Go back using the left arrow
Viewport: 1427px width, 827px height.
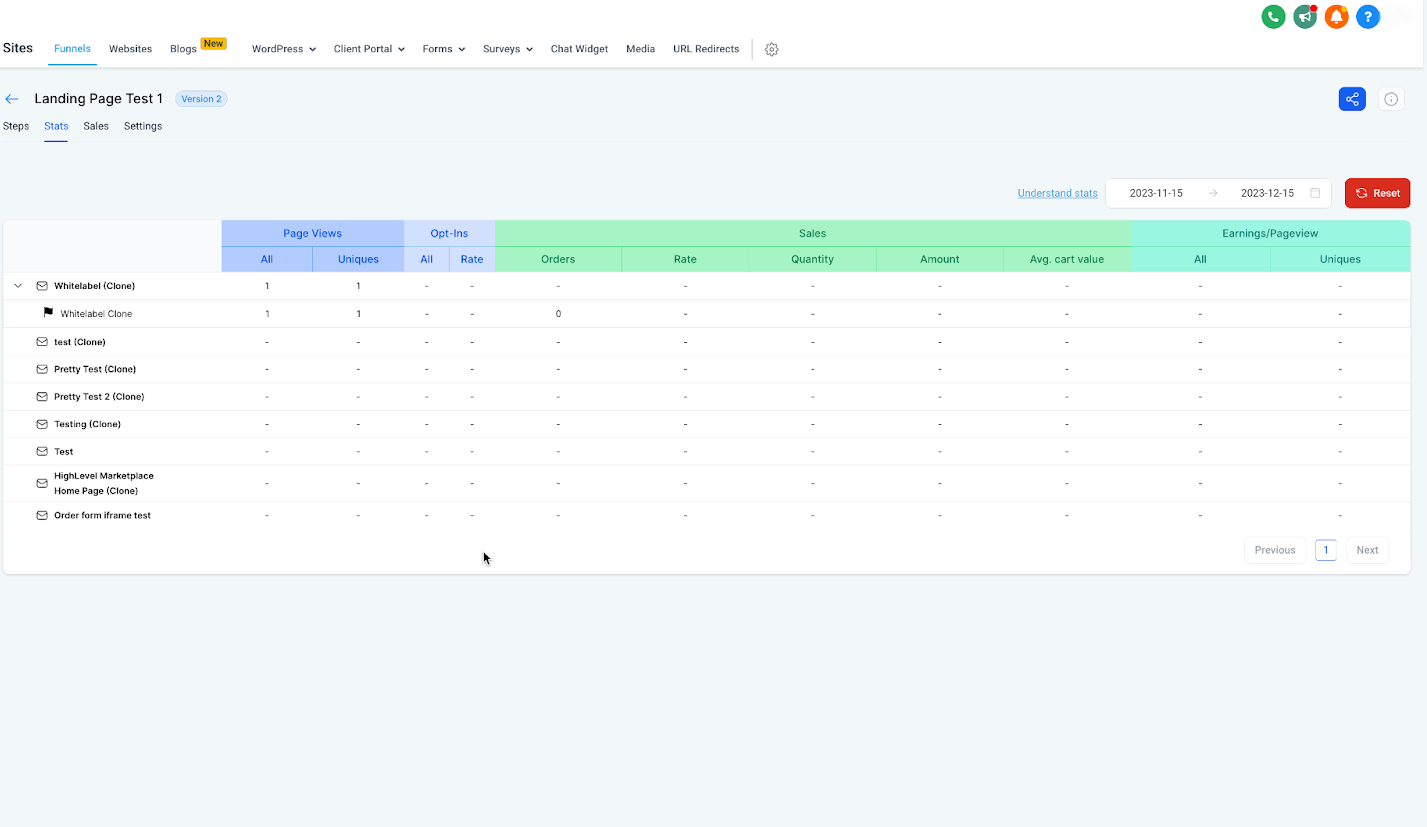[12, 99]
